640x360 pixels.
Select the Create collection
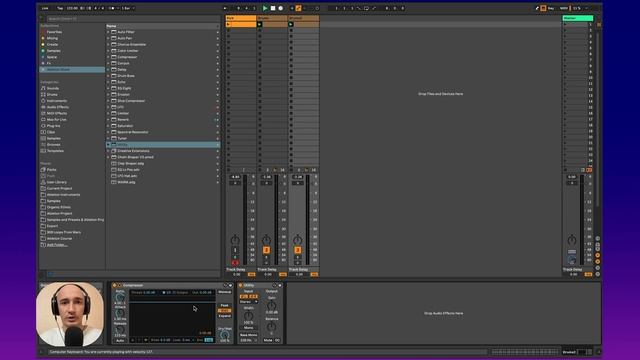(x=52, y=44)
